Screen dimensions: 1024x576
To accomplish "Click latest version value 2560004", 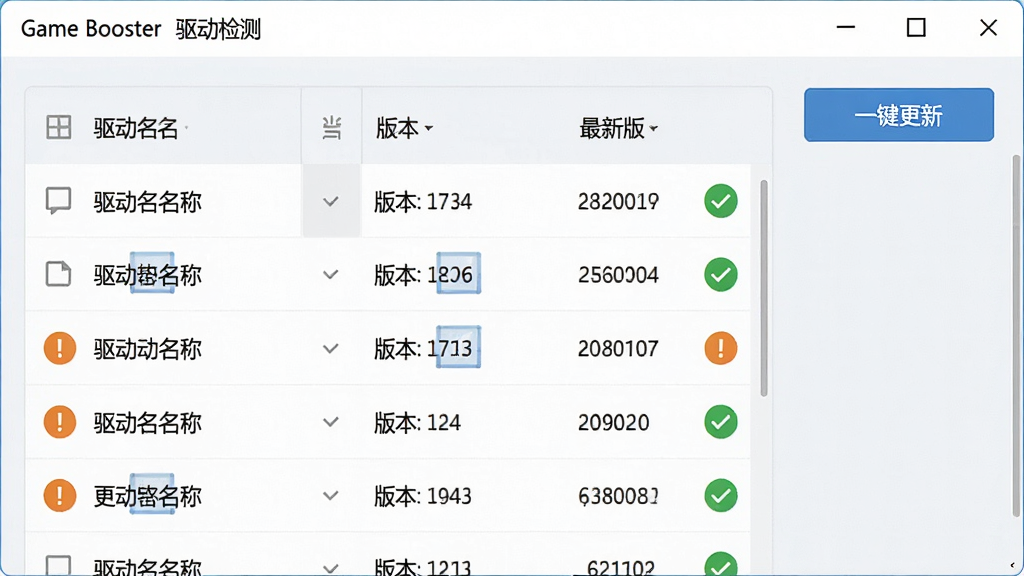I will [x=618, y=275].
